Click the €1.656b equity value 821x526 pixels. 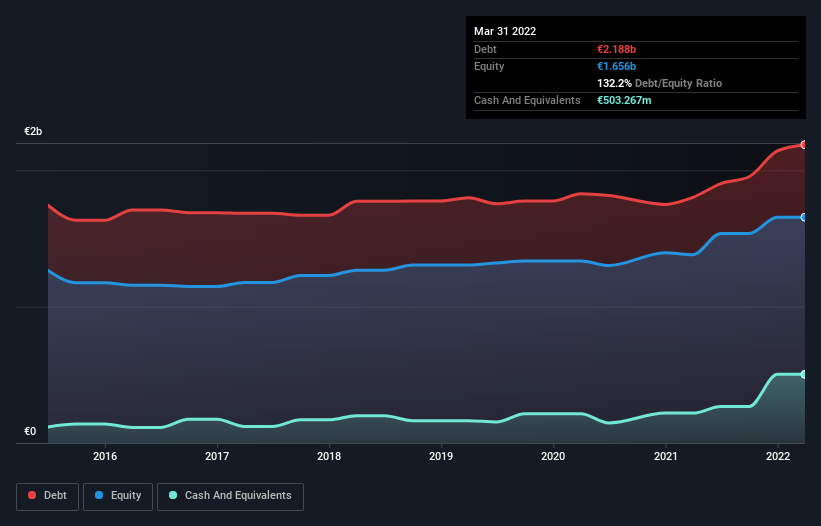[616, 66]
